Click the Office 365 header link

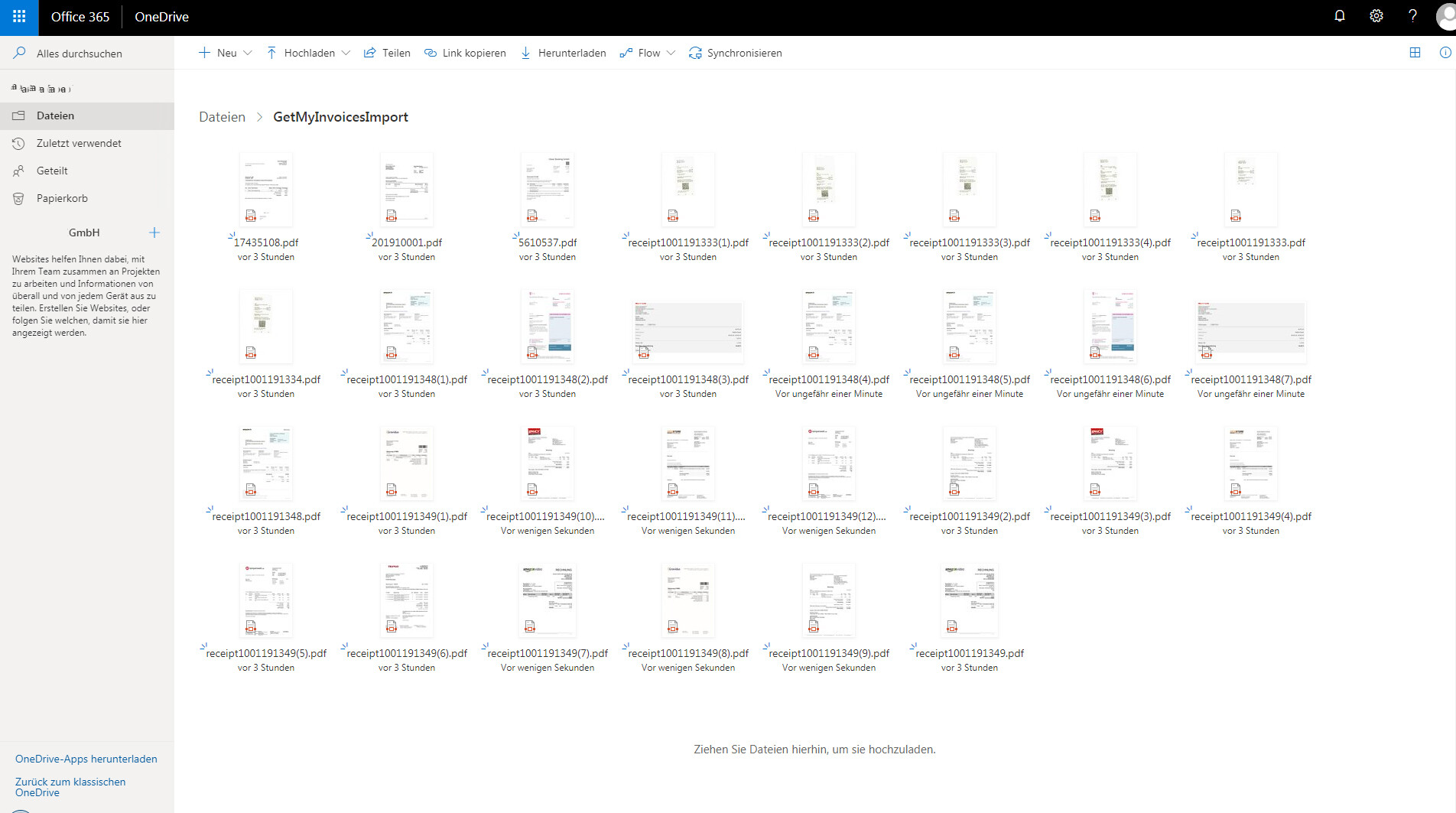pyautogui.click(x=80, y=17)
